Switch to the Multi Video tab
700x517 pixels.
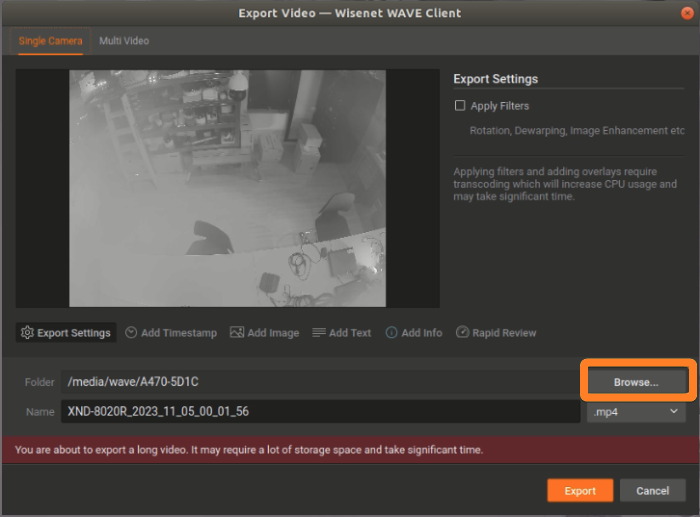[124, 41]
